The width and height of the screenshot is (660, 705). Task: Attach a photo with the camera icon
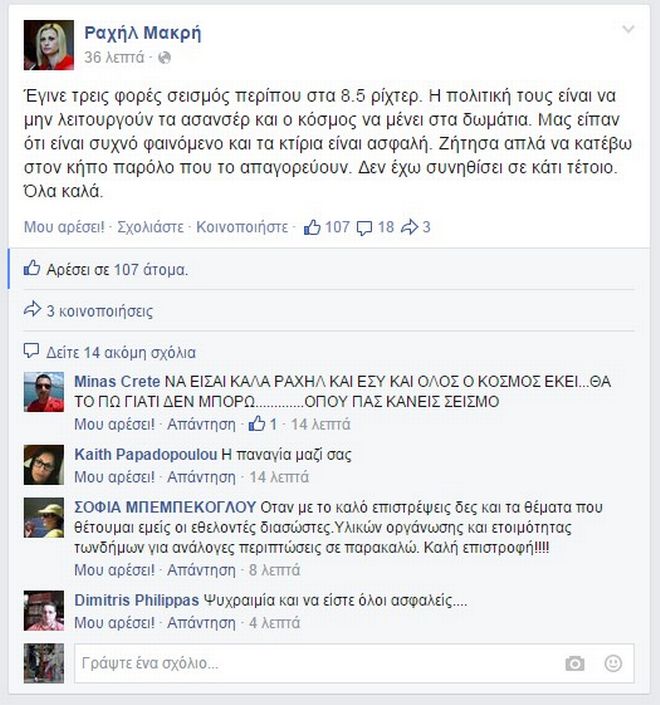point(575,663)
